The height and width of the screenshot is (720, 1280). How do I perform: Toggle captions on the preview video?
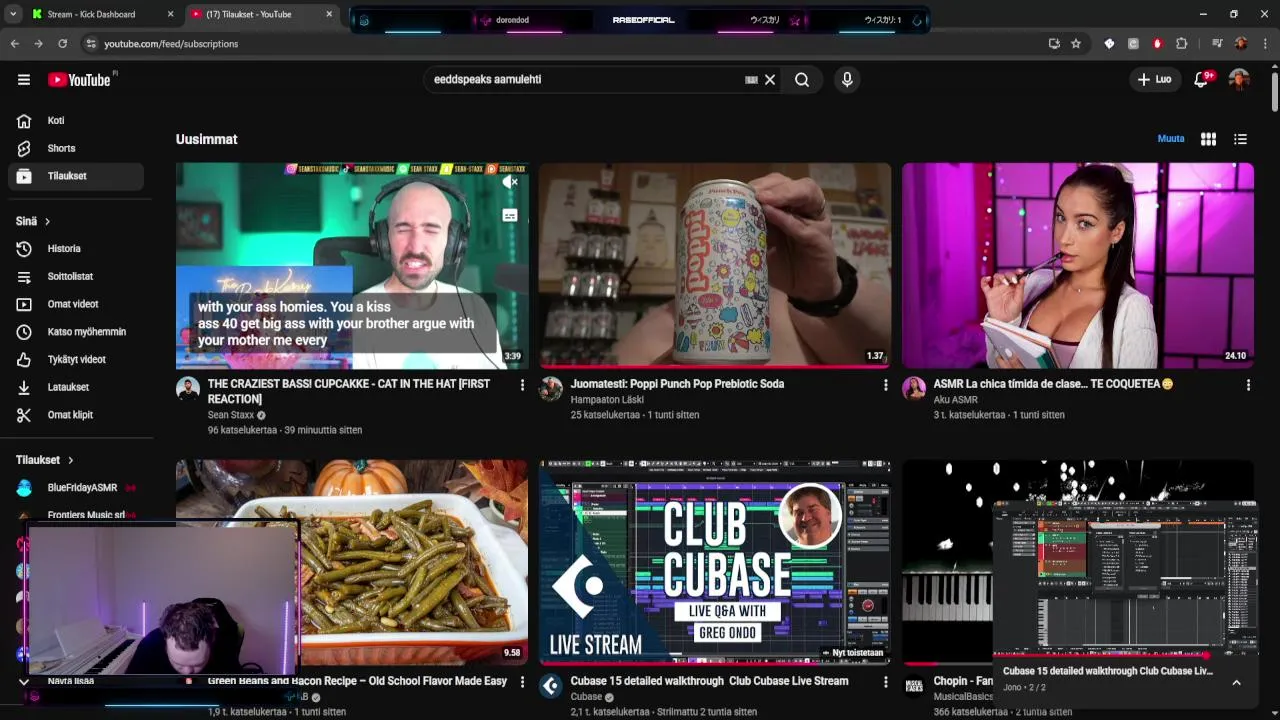pyautogui.click(x=510, y=215)
